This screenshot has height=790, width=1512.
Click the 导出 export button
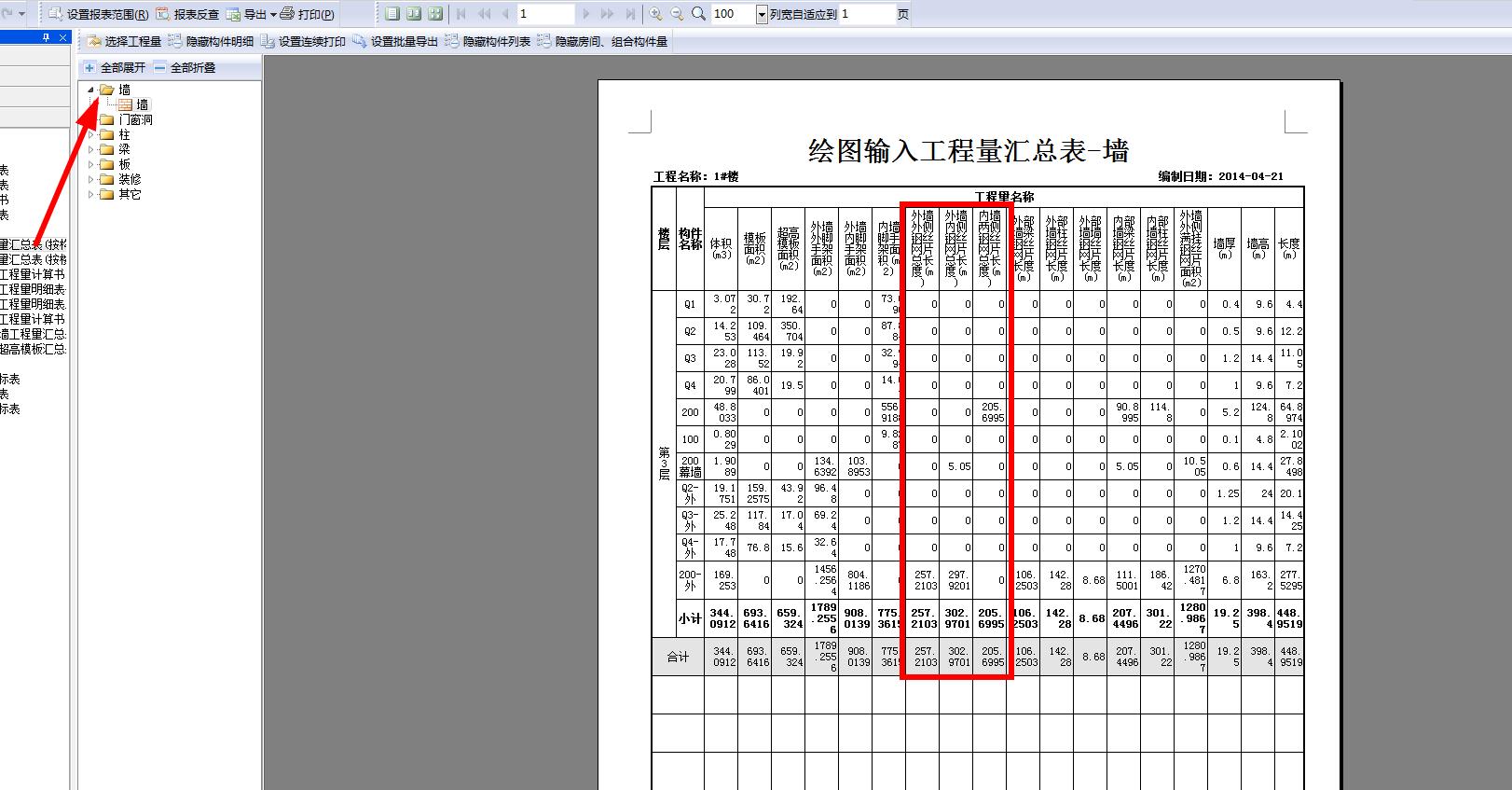pos(246,14)
